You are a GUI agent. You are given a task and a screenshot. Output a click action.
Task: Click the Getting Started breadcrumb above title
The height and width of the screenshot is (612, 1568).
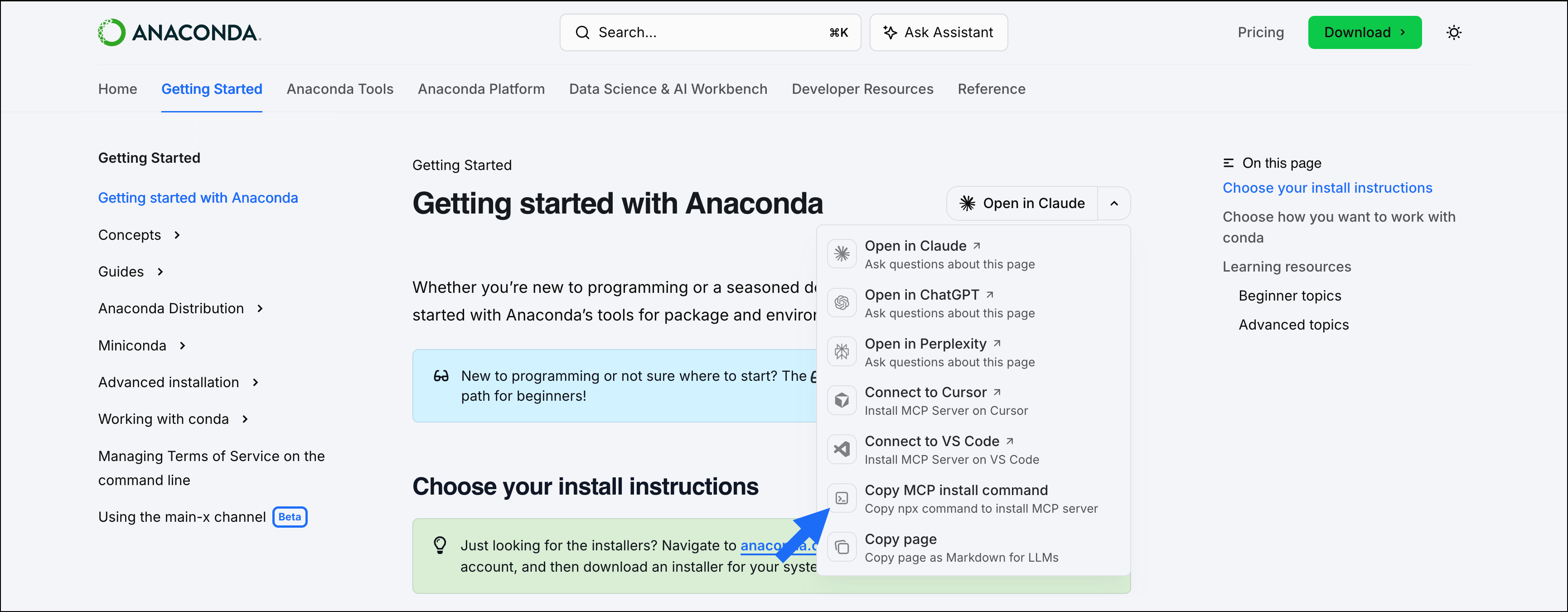pyautogui.click(x=461, y=165)
